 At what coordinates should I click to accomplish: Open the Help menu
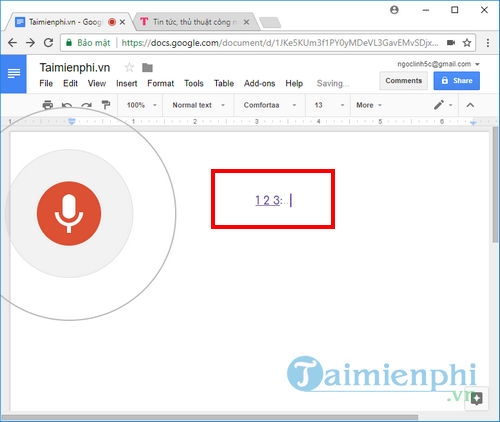tap(294, 83)
